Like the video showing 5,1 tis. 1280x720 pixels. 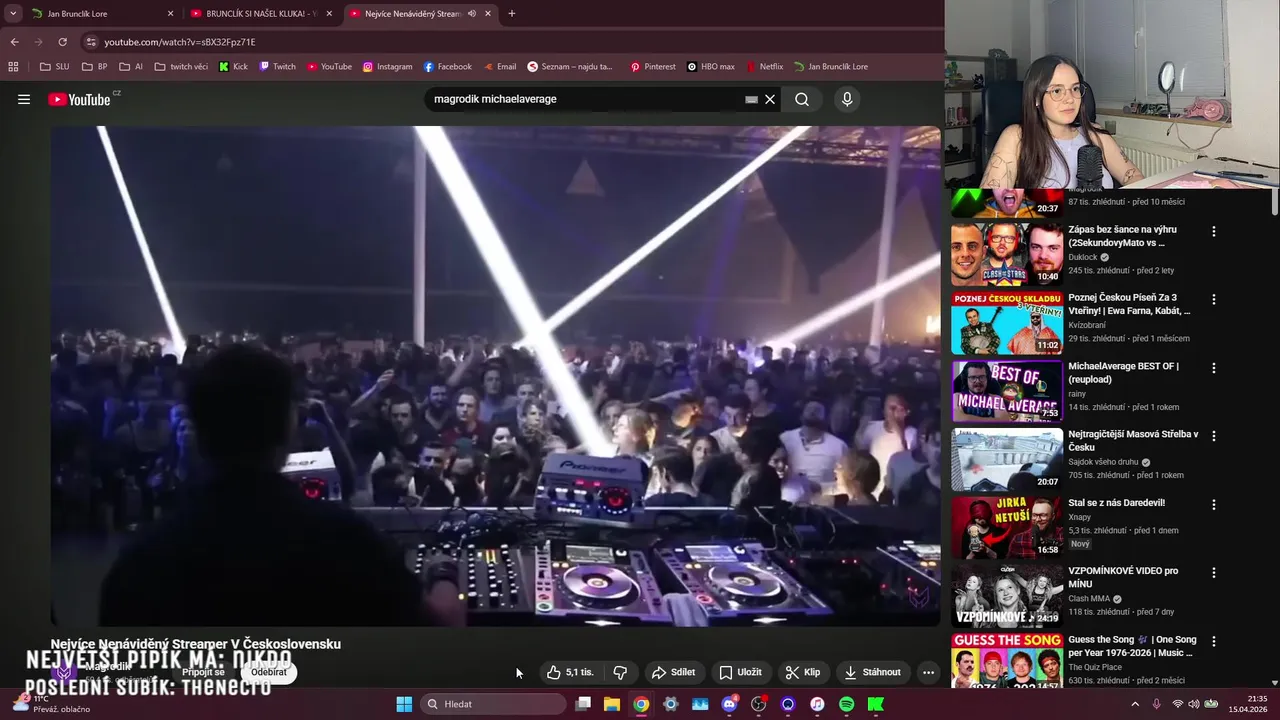click(x=570, y=672)
